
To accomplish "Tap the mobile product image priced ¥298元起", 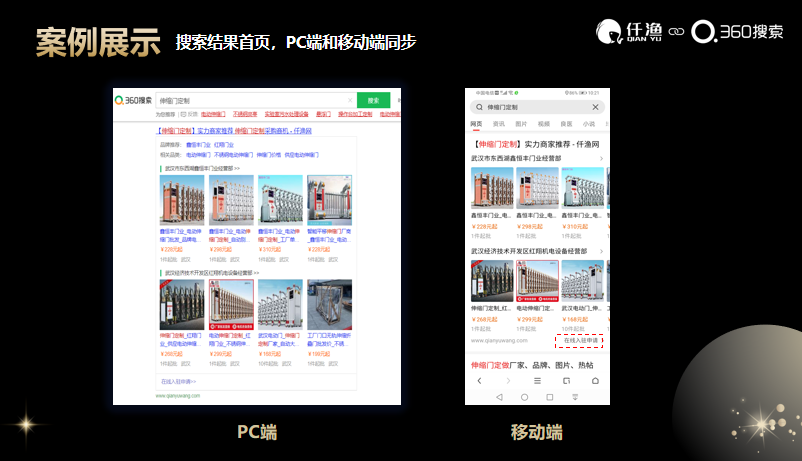I will click(538, 188).
